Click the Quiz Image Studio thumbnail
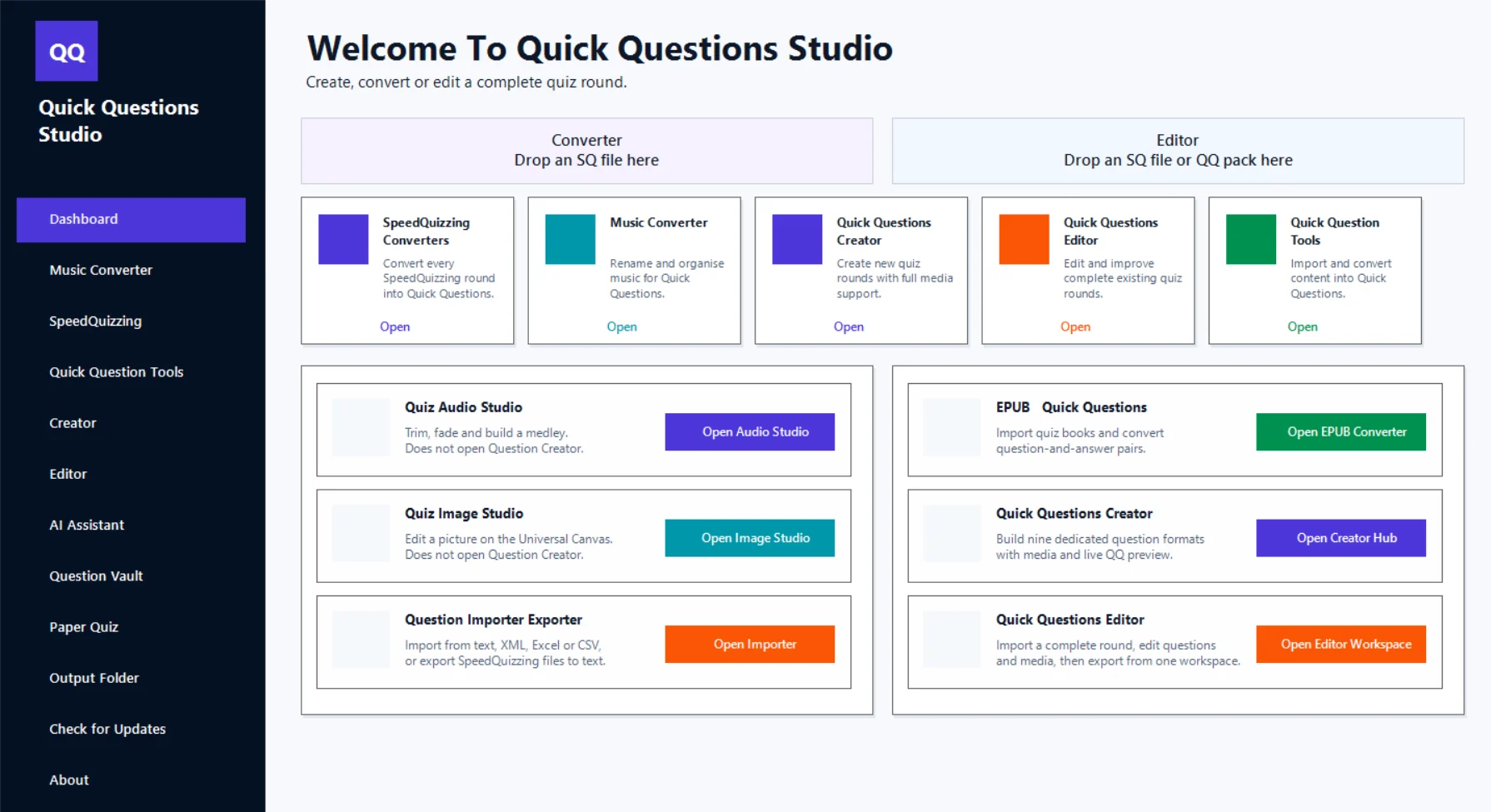 pyautogui.click(x=361, y=534)
